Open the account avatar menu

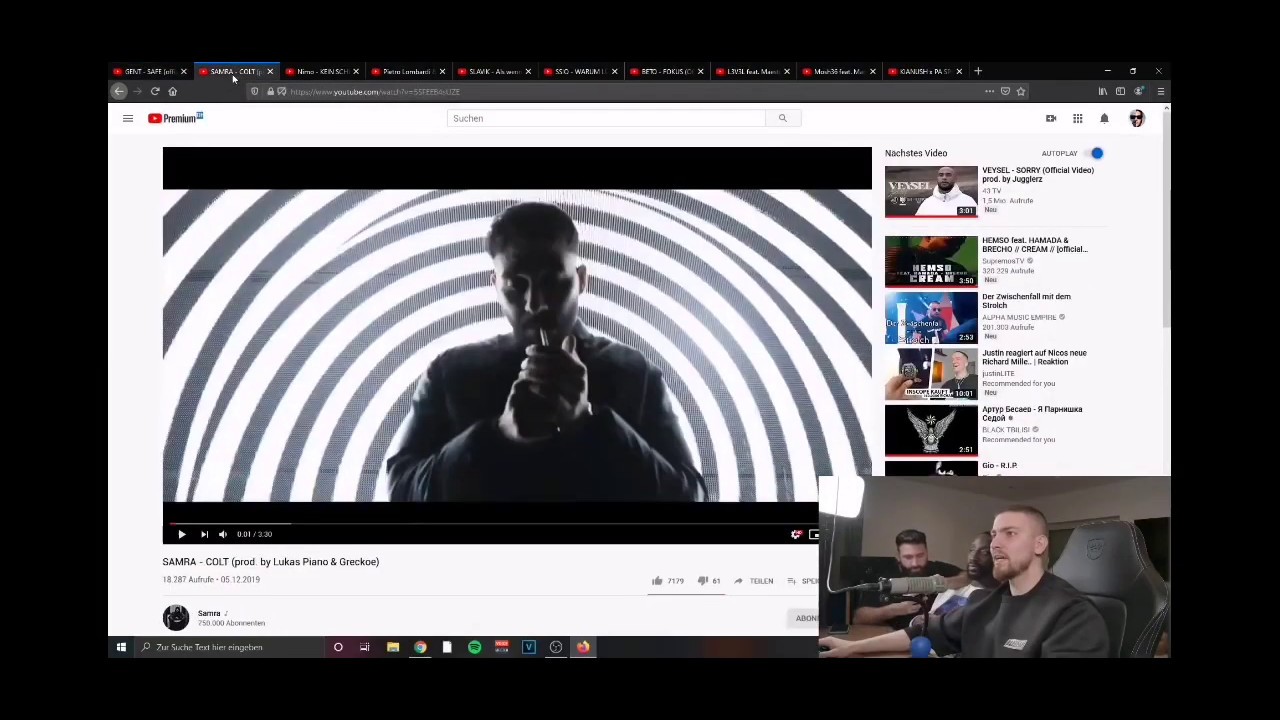[1136, 118]
